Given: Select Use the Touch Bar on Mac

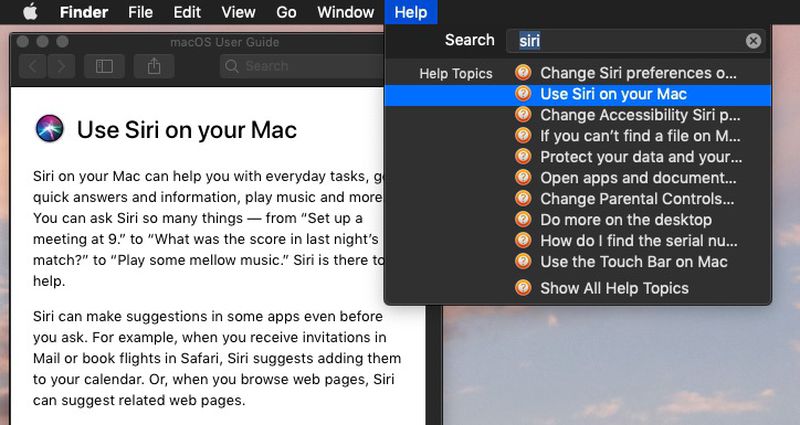Looking at the screenshot, I should [578, 261].
